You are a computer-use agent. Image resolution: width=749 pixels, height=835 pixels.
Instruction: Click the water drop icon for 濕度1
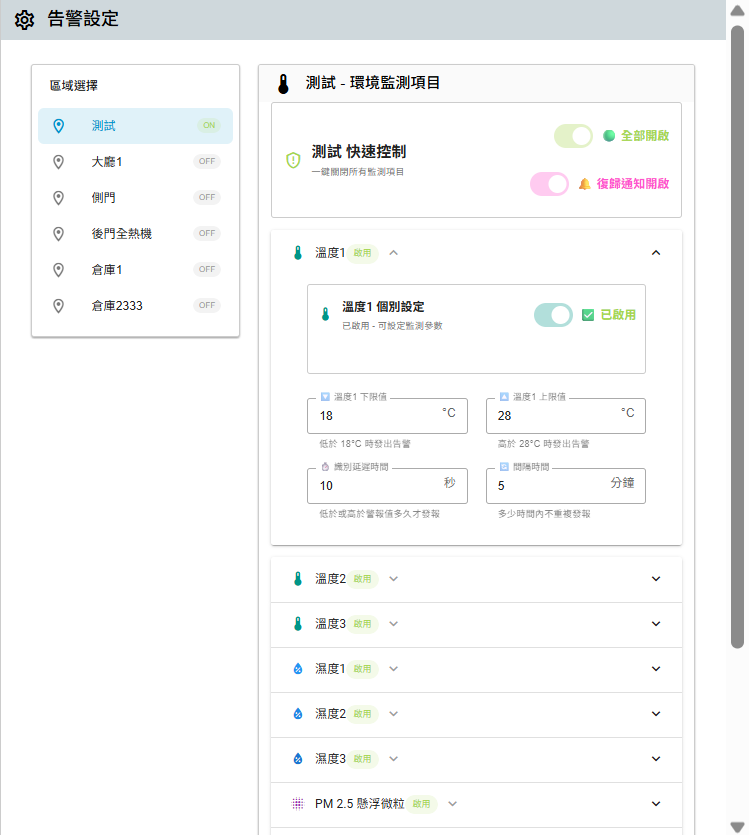coord(297,668)
